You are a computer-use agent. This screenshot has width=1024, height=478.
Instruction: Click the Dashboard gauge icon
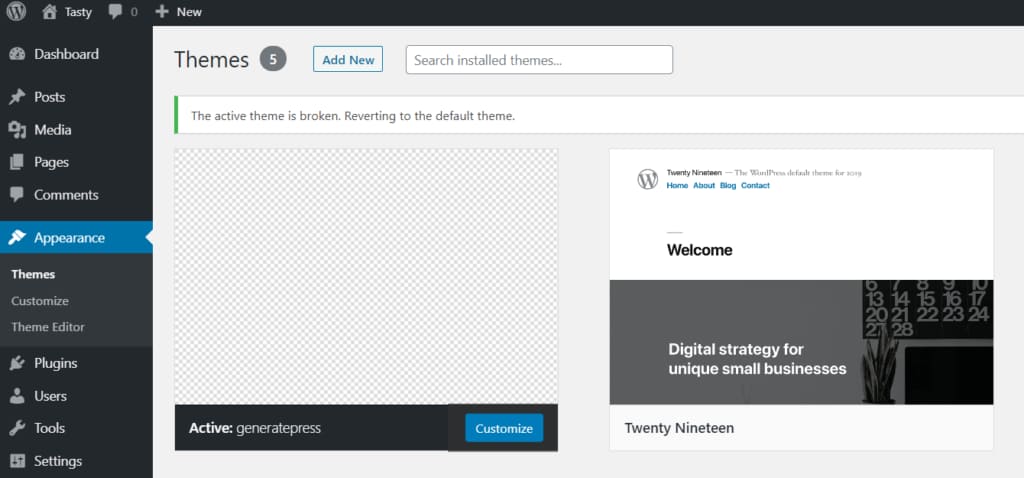click(17, 54)
